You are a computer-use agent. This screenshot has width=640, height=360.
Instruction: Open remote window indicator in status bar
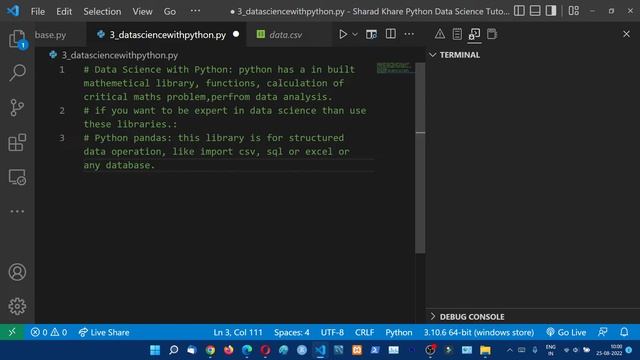[x=12, y=332]
